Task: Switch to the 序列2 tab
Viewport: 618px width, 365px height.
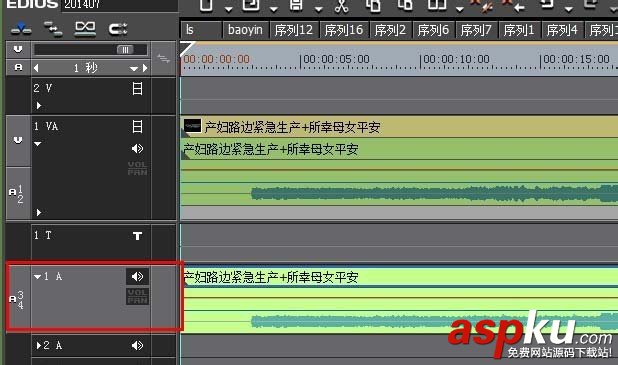Action: point(391,30)
